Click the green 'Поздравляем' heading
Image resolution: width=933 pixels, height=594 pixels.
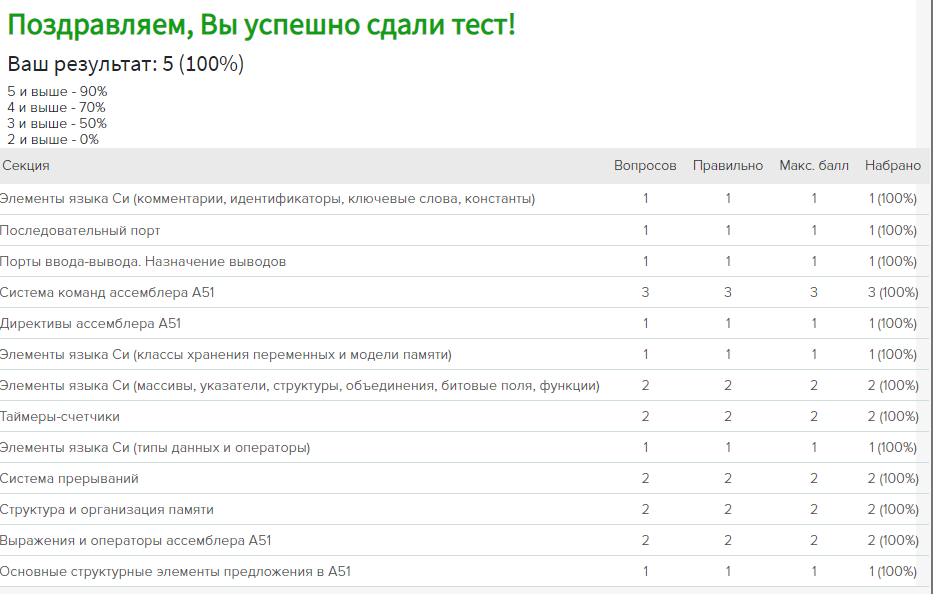click(x=261, y=26)
